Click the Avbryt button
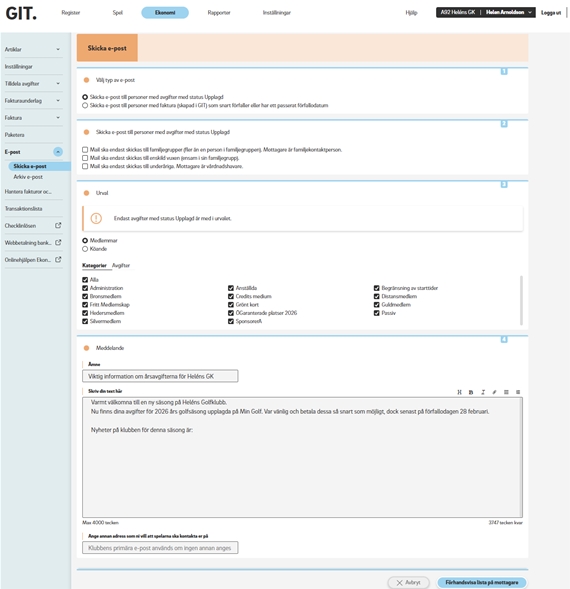This screenshot has height=589, width=570. 408,582
